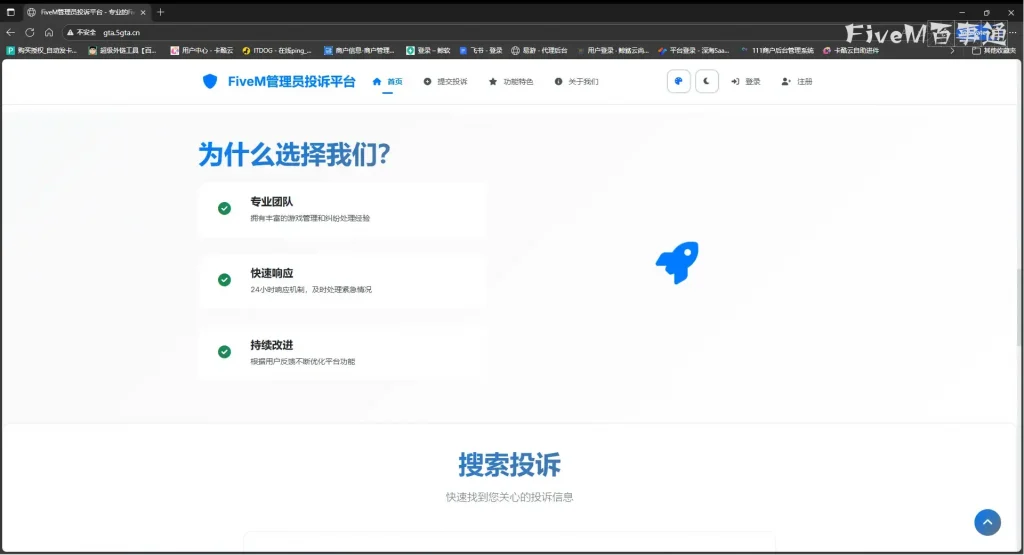Open a new browser tab

[x=161, y=12]
